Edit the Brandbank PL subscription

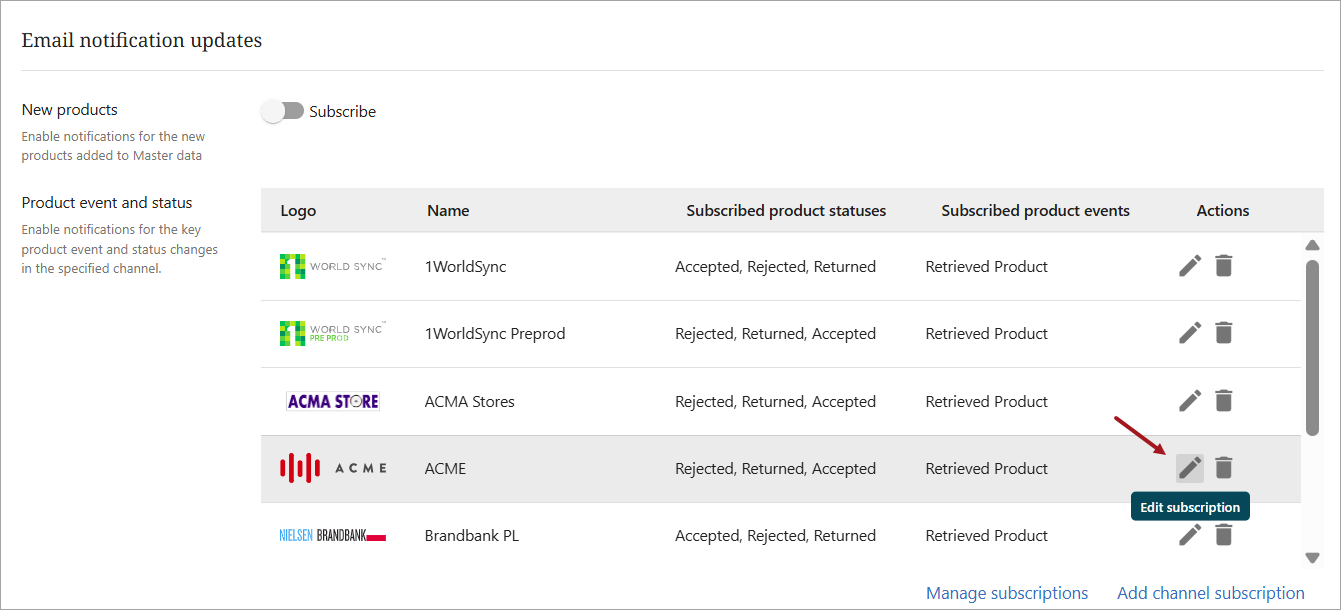[x=1189, y=535]
